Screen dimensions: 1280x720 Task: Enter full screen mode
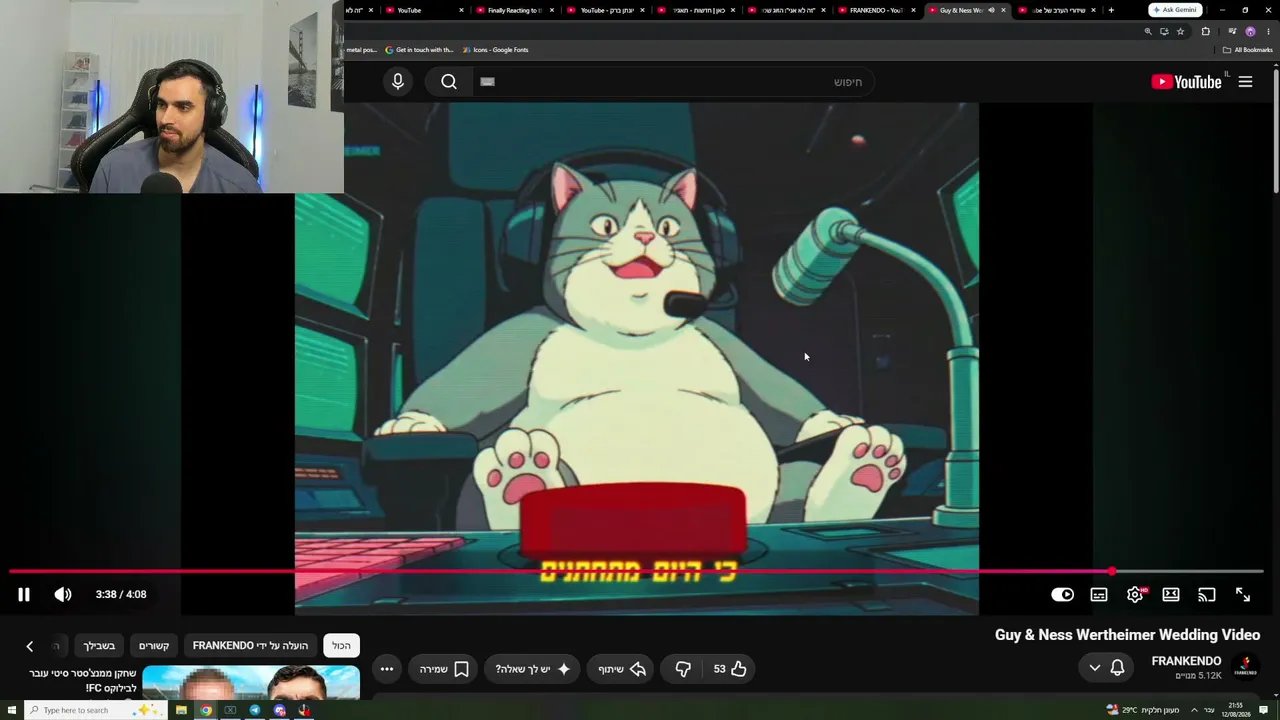pyautogui.click(x=1243, y=594)
